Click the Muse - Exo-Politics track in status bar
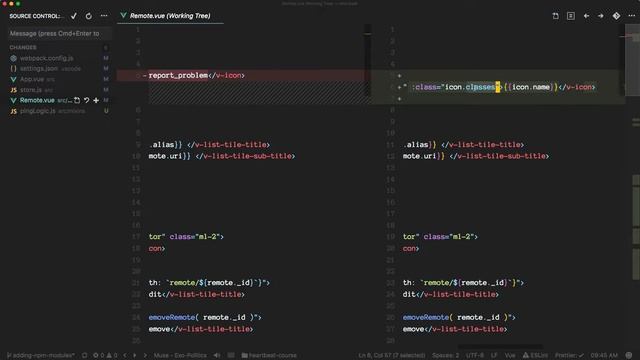The image size is (640, 360). pyautogui.click(x=180, y=356)
